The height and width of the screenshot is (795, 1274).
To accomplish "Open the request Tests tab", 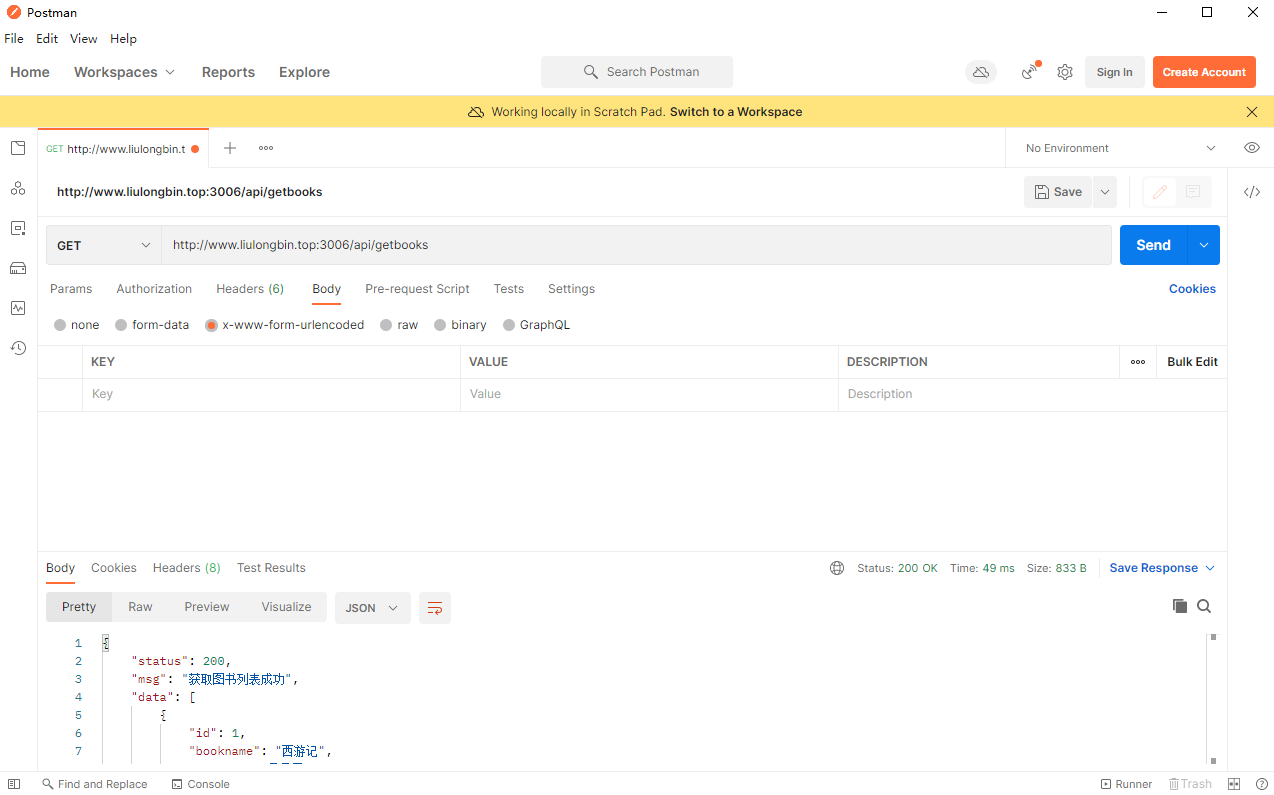I will (x=509, y=289).
